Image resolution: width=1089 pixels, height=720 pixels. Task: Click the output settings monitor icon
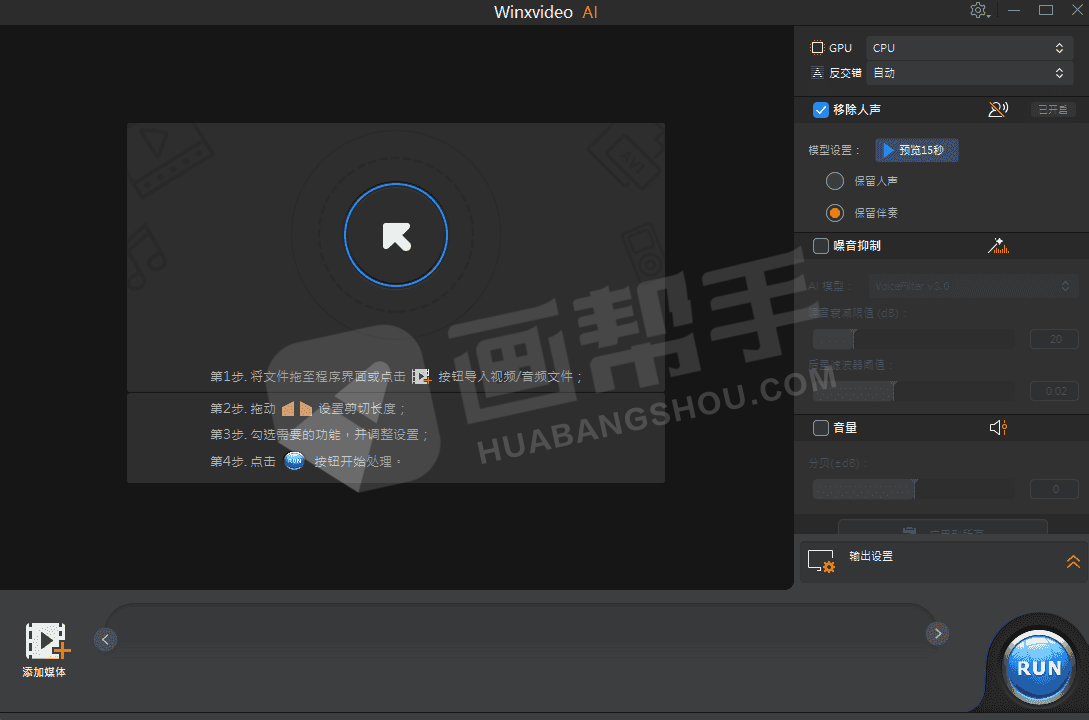pos(821,561)
